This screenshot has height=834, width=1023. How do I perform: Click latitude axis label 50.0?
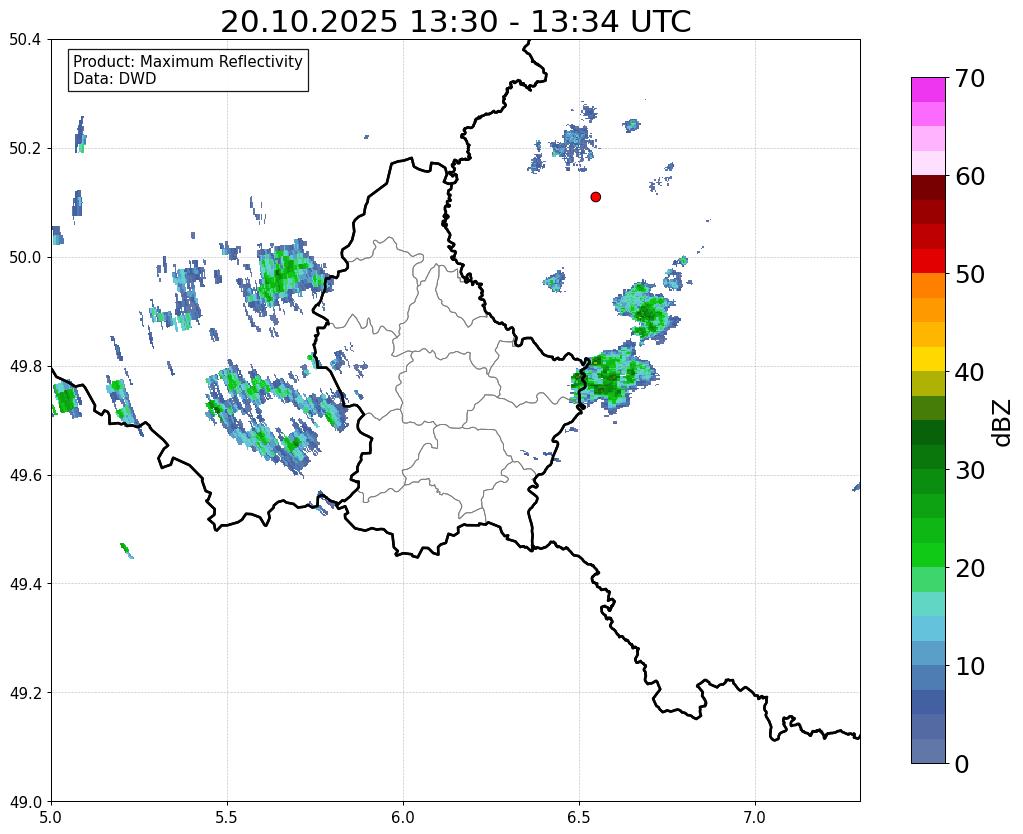25,257
